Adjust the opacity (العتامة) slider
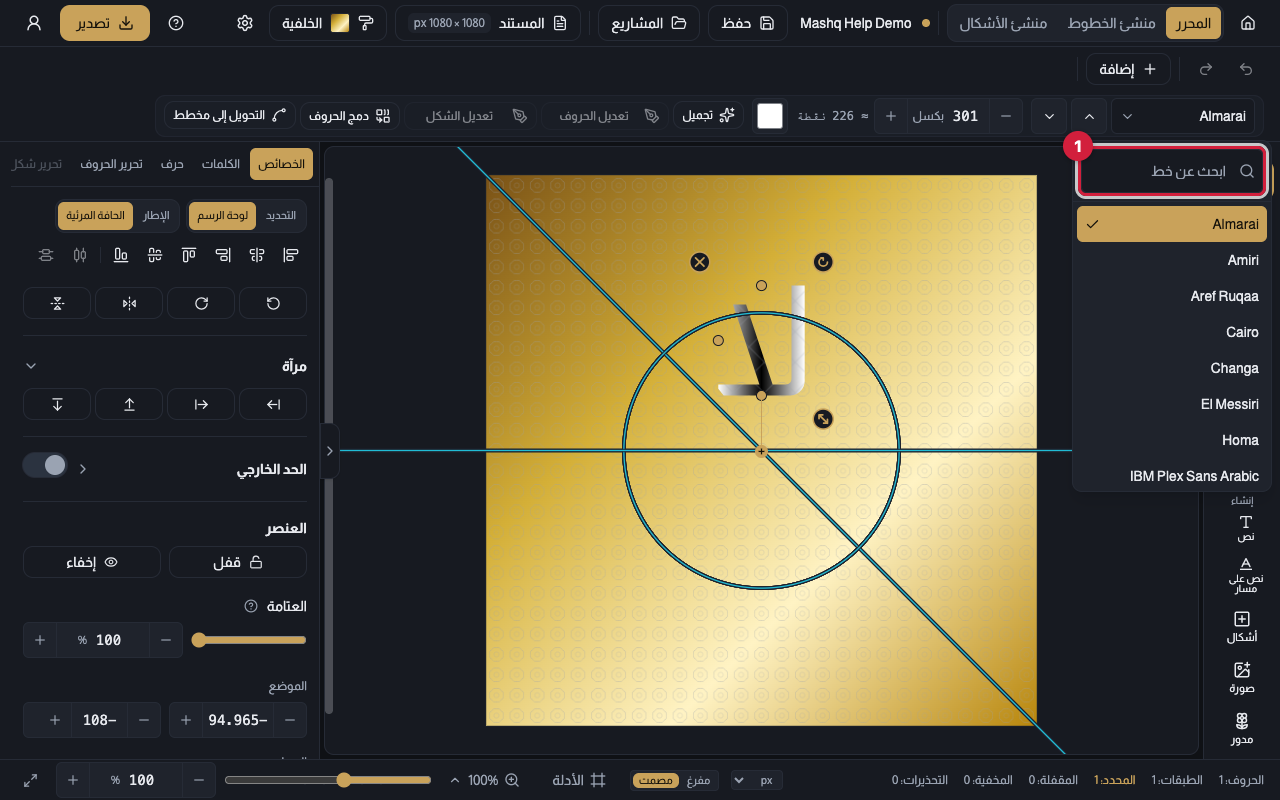The image size is (1280, 800). [x=249, y=640]
